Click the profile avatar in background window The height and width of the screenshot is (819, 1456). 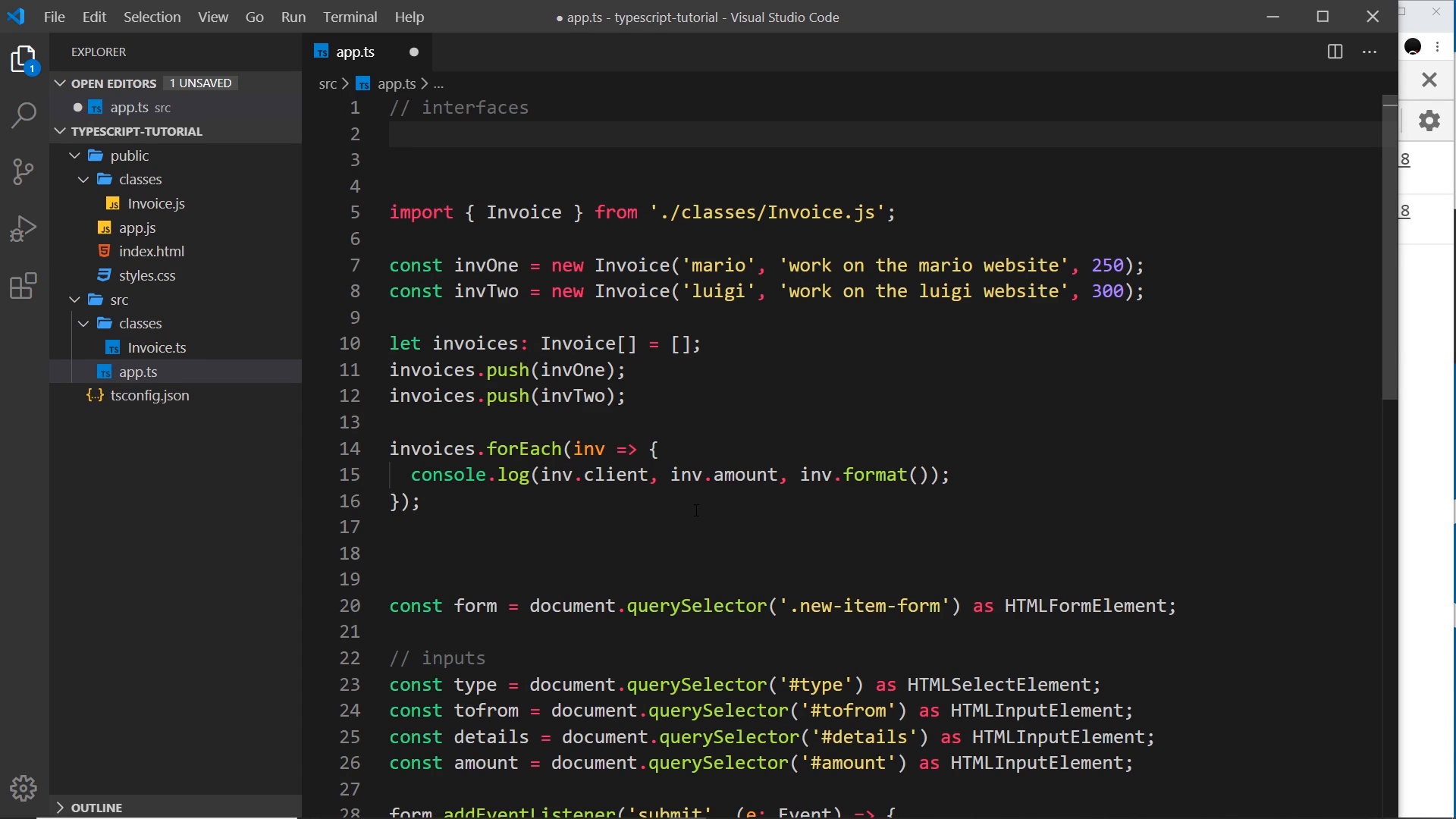(1413, 47)
